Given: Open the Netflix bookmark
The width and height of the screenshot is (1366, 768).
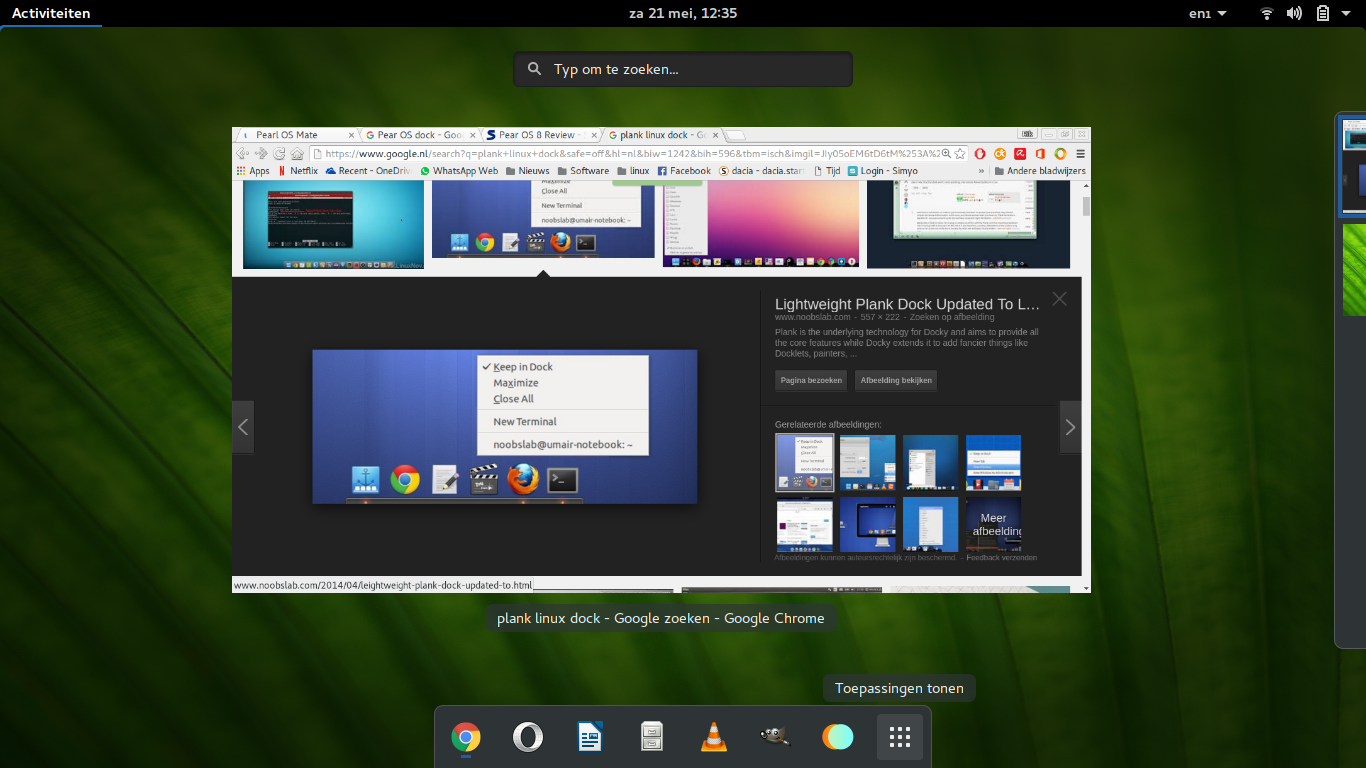Looking at the screenshot, I should pos(298,171).
